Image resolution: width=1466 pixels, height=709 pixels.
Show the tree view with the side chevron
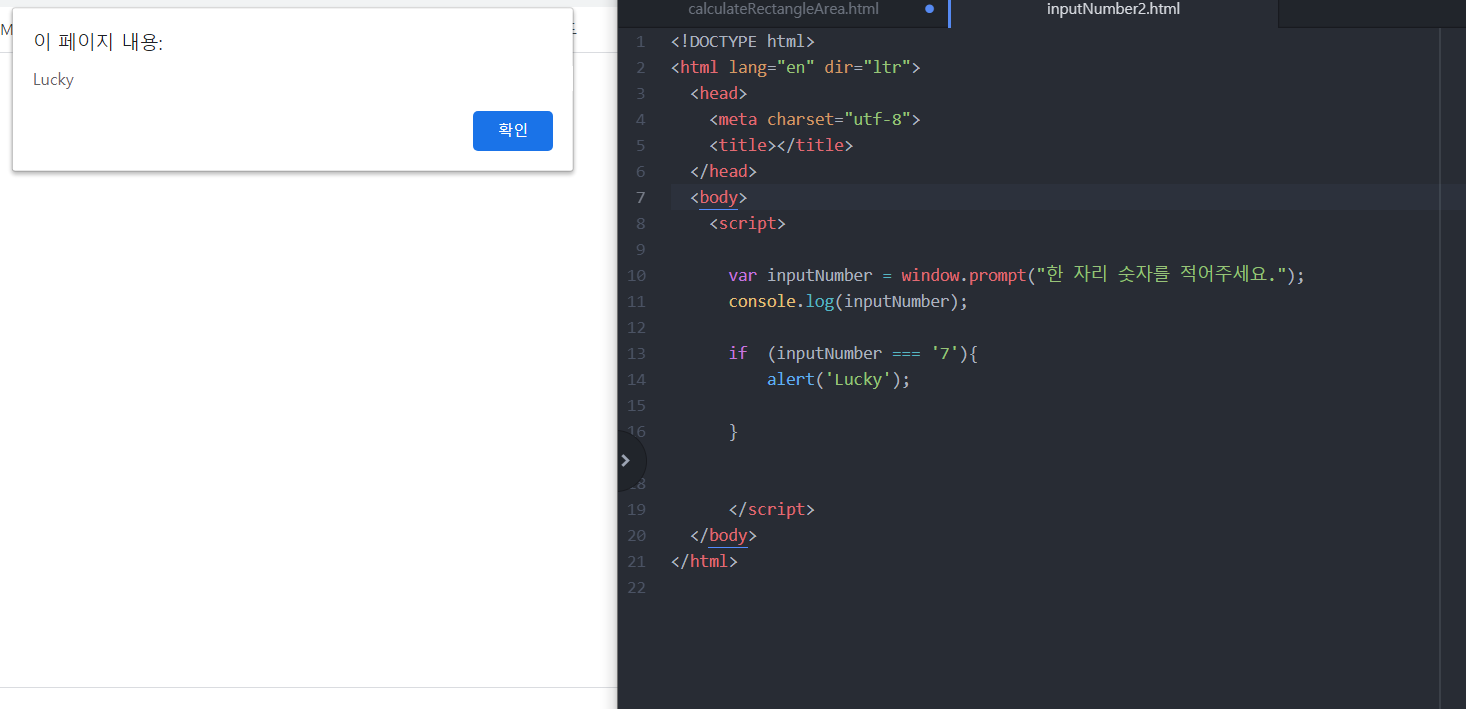(x=628, y=461)
